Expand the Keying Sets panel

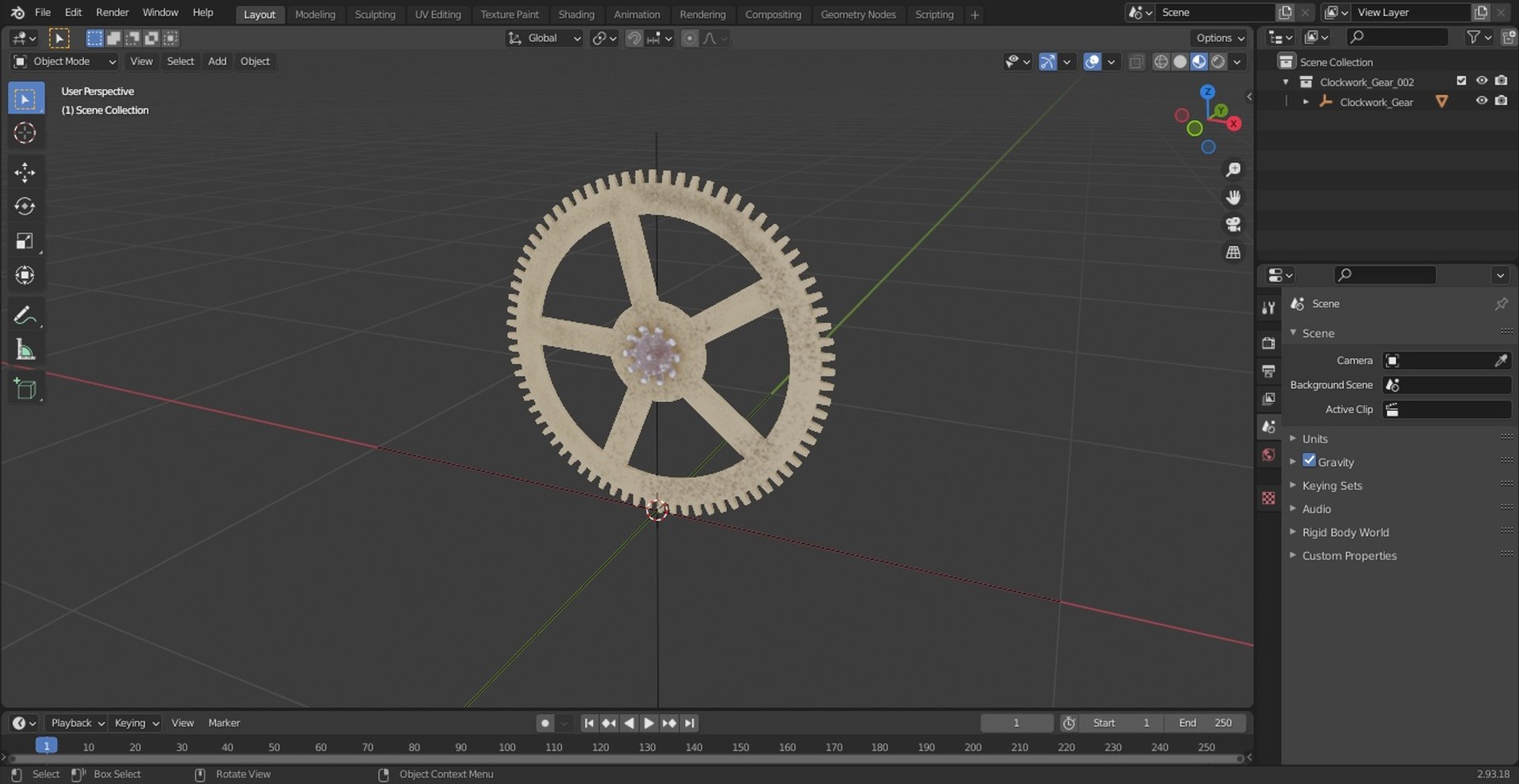click(x=1331, y=486)
